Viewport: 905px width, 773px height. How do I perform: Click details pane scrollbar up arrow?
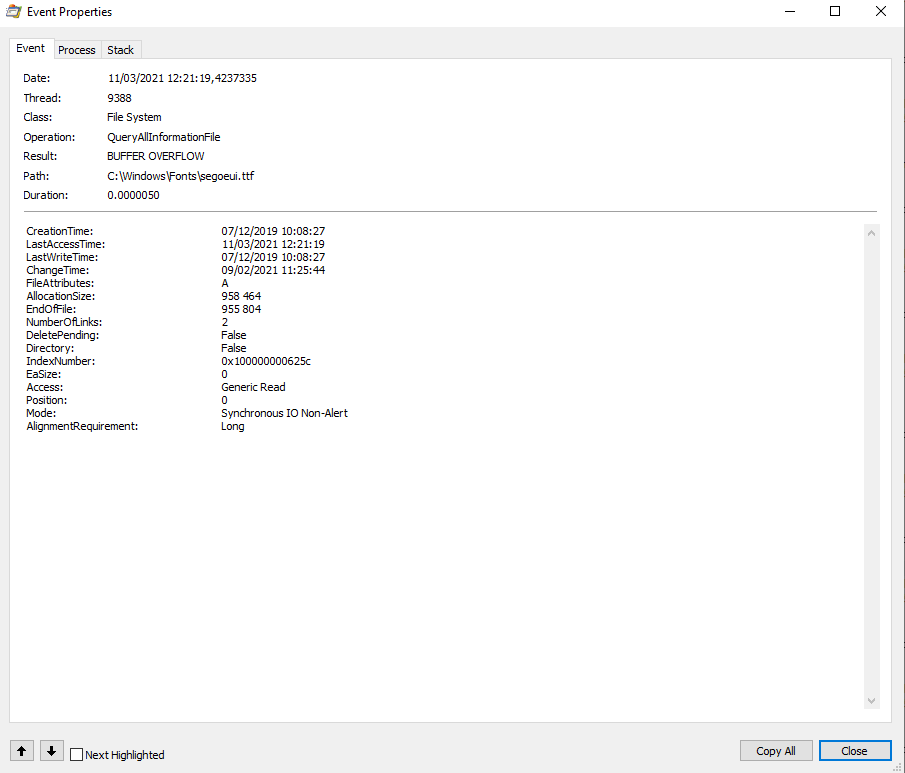tap(872, 233)
